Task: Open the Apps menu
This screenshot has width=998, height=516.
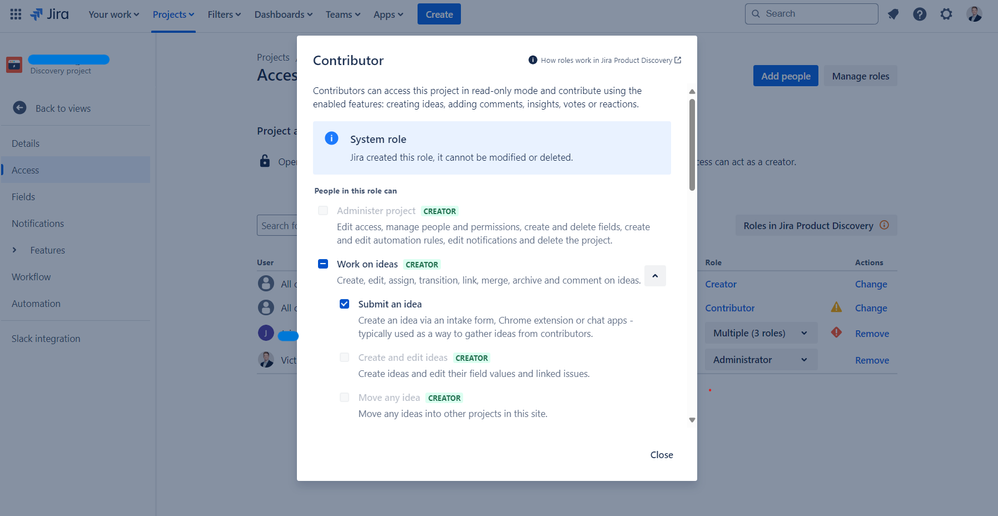Action: (x=388, y=14)
